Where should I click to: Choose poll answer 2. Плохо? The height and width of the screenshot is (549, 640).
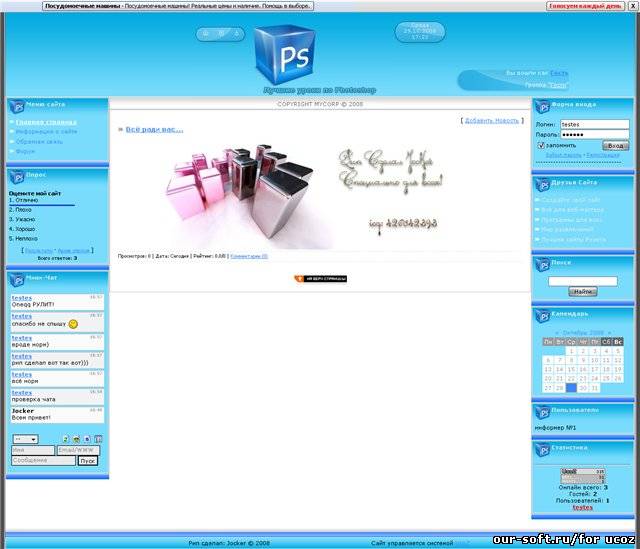20,209
